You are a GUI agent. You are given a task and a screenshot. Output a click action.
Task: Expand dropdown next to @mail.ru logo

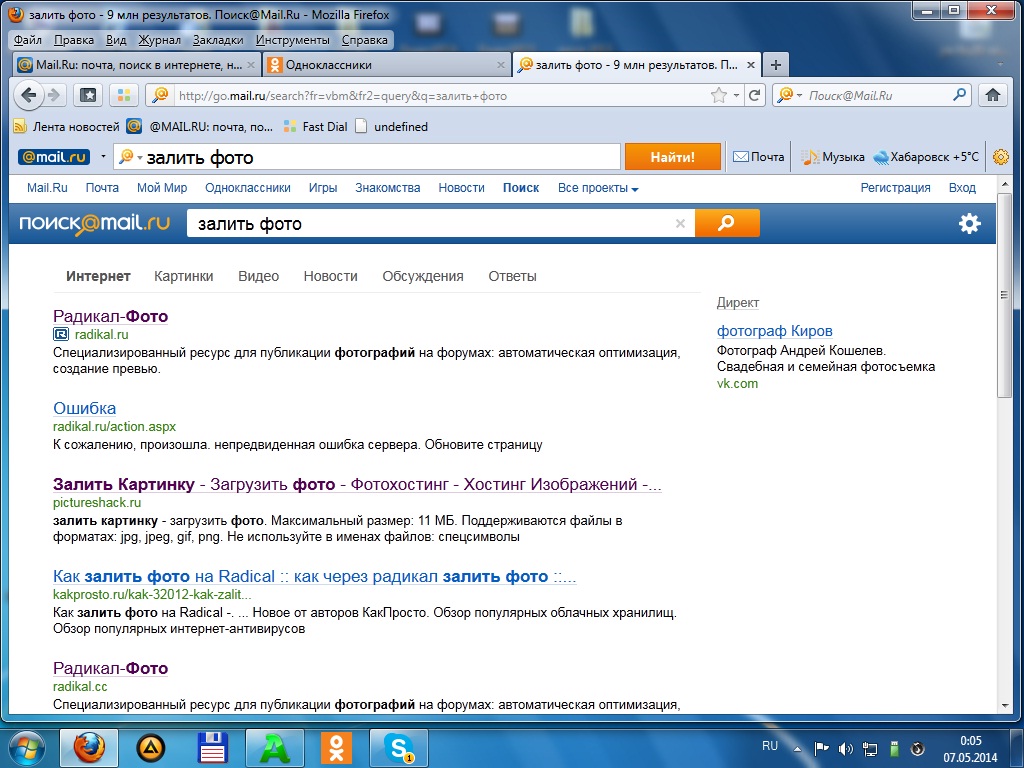click(x=103, y=157)
